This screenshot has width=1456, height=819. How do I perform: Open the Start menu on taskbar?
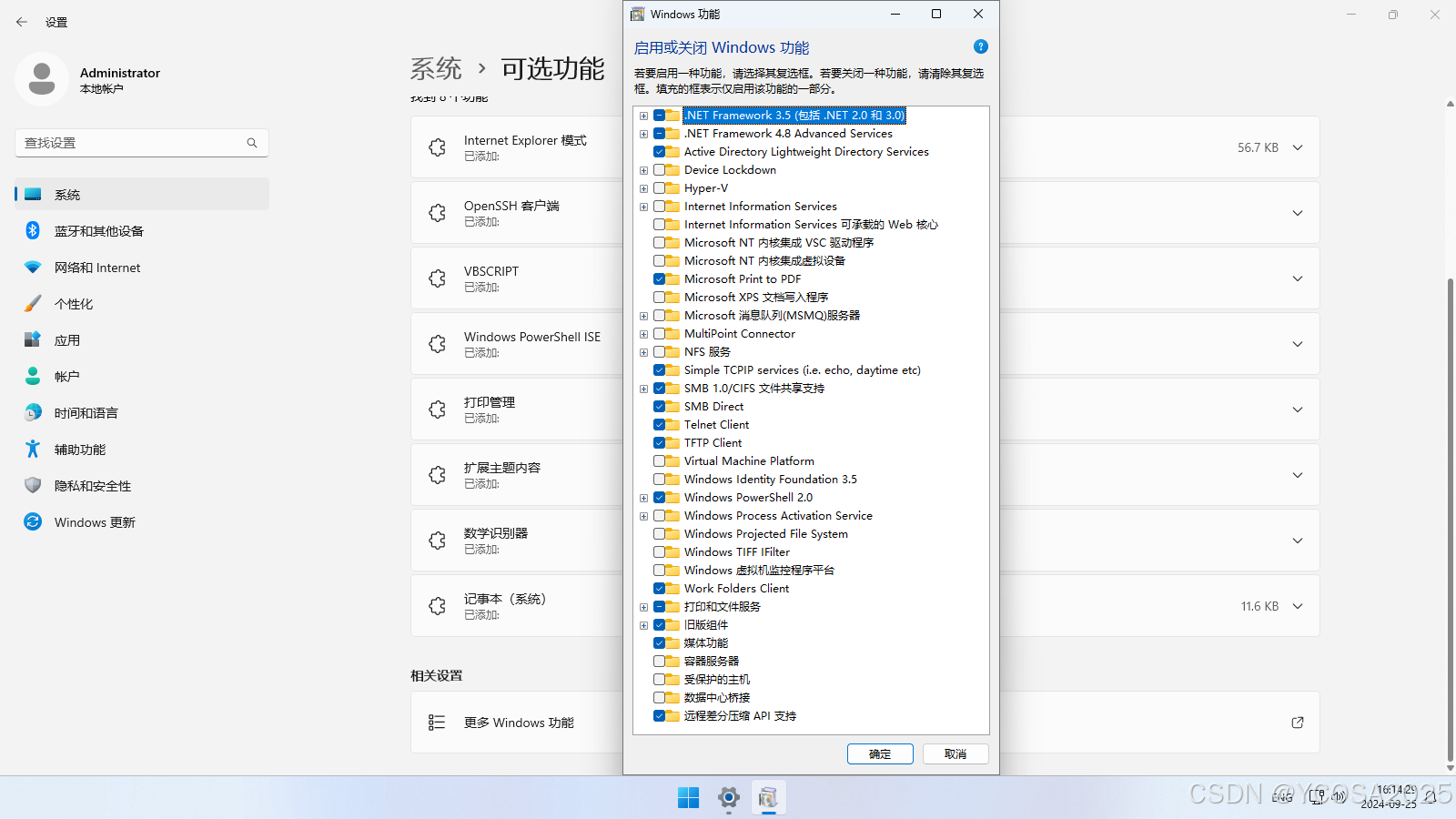[689, 798]
